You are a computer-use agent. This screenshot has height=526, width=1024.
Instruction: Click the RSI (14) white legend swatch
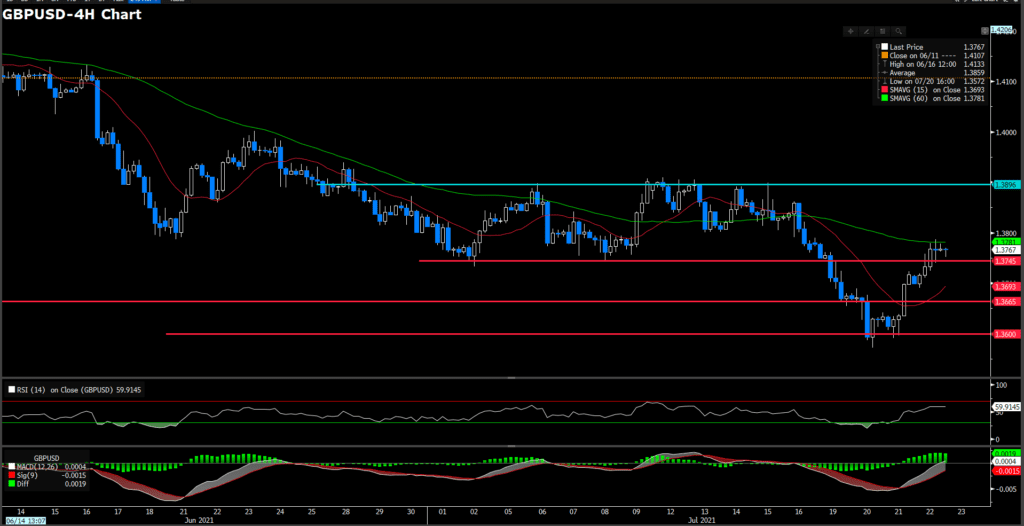click(x=12, y=389)
